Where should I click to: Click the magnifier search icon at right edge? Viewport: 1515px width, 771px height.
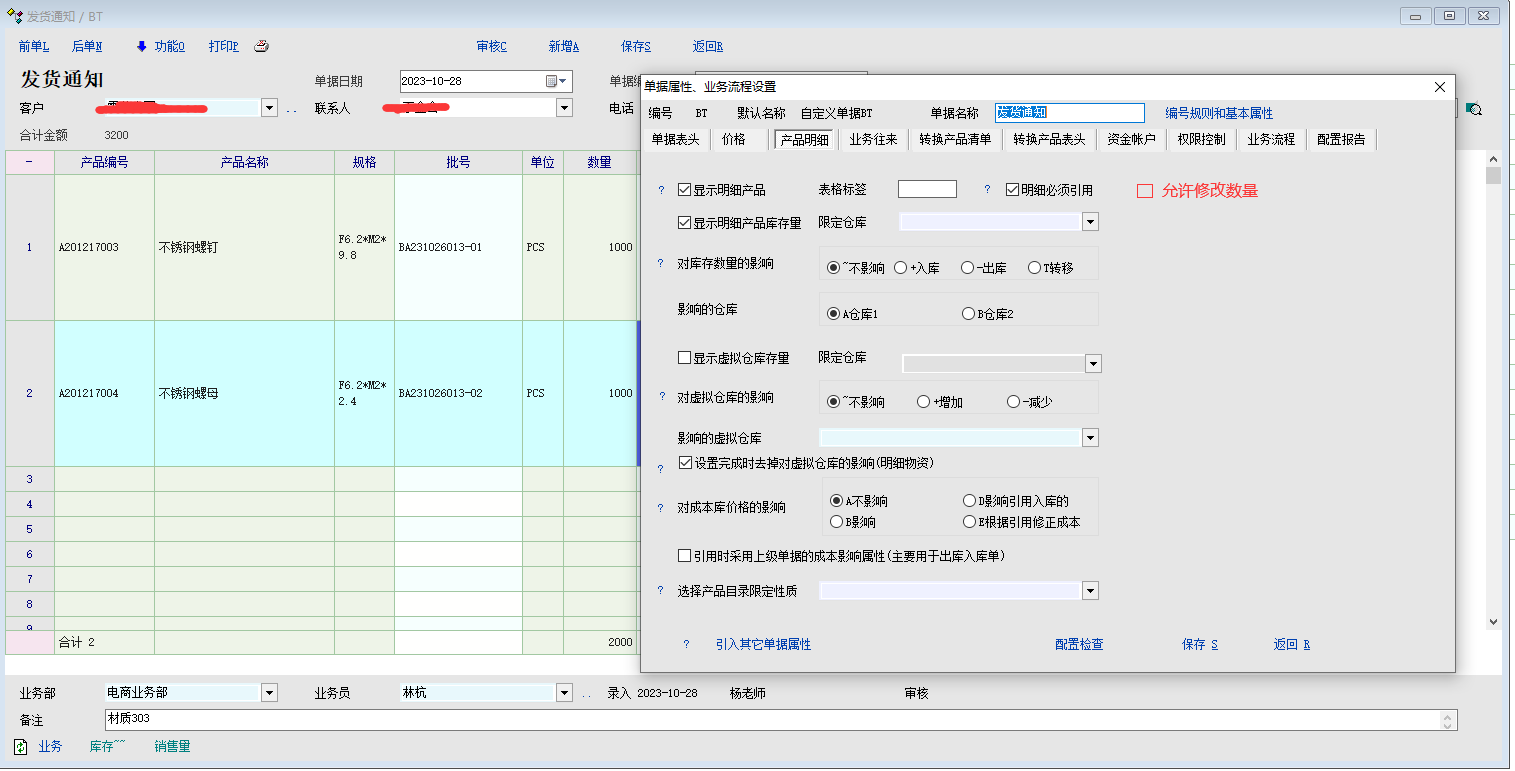pyautogui.click(x=1473, y=110)
